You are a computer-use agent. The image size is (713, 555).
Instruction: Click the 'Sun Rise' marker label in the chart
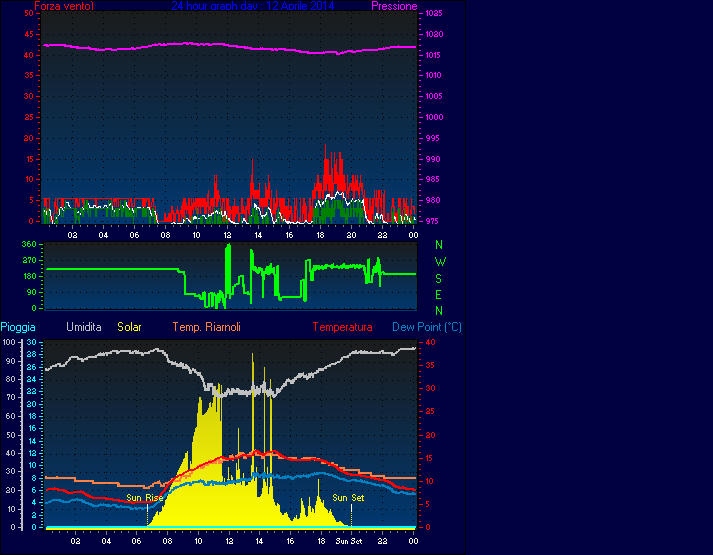(145, 498)
